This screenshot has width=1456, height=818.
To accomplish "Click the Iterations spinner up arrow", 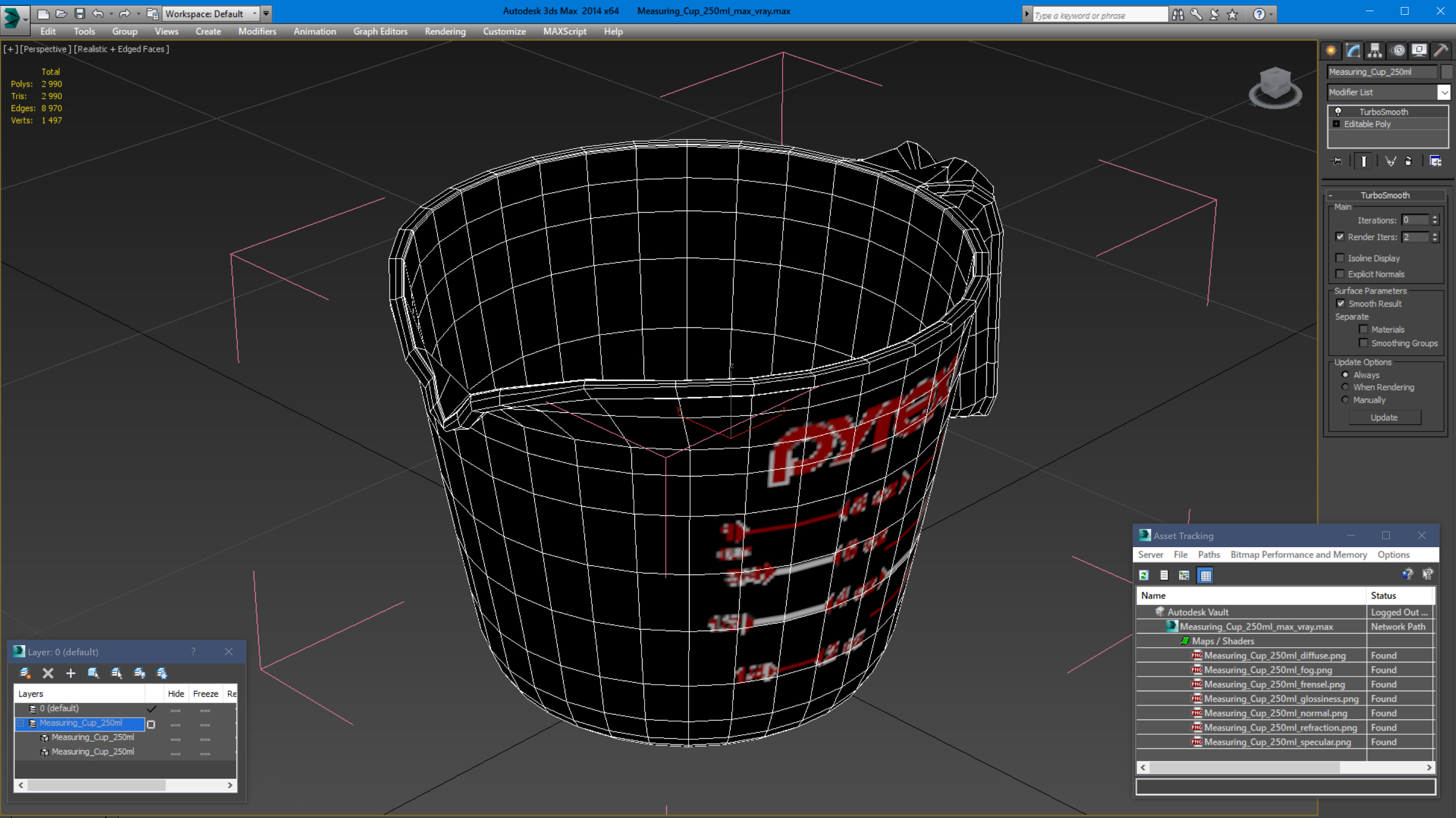I will 1435,217.
